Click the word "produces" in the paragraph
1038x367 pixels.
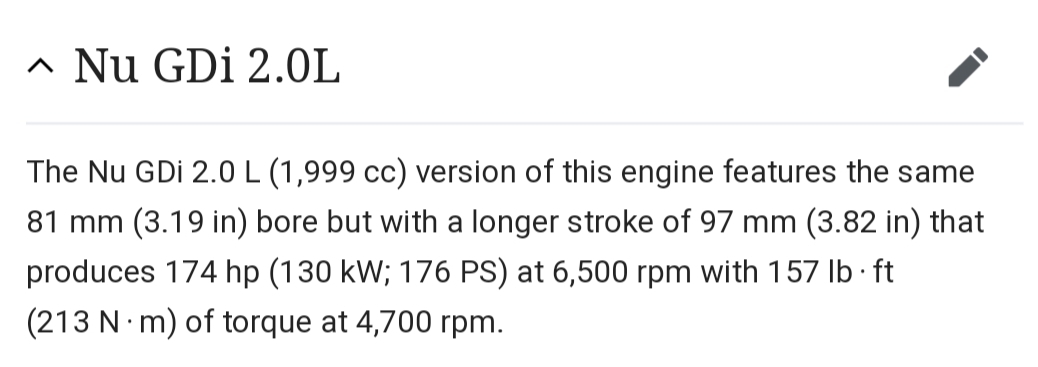[91, 272]
